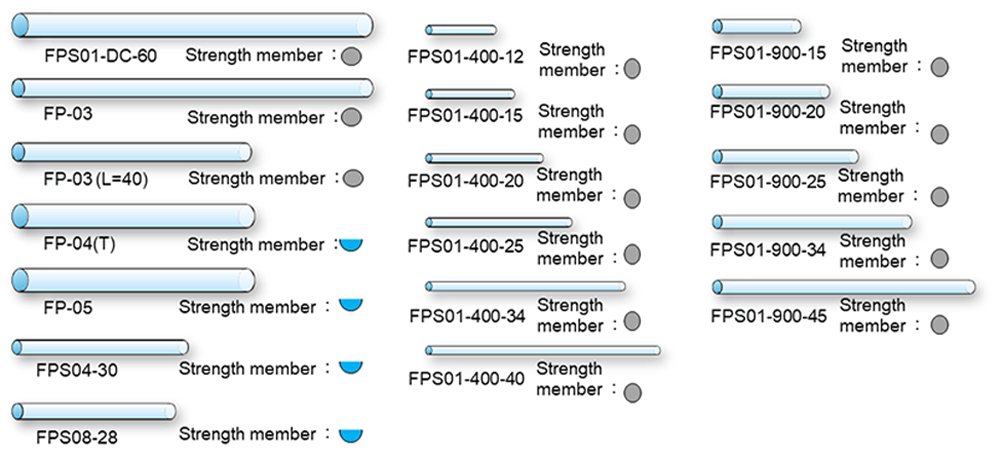Click the FP-03 (L=40) label
1000x459 pixels.
[x=95, y=180]
